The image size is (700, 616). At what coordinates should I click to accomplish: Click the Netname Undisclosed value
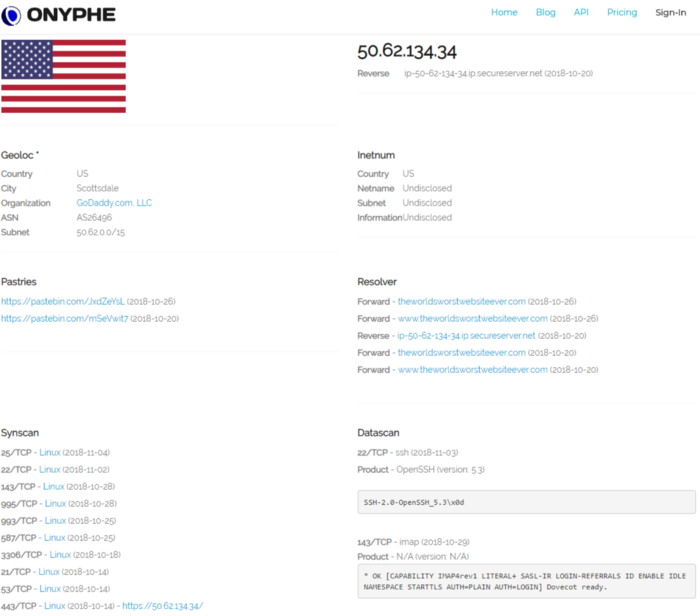pos(427,188)
